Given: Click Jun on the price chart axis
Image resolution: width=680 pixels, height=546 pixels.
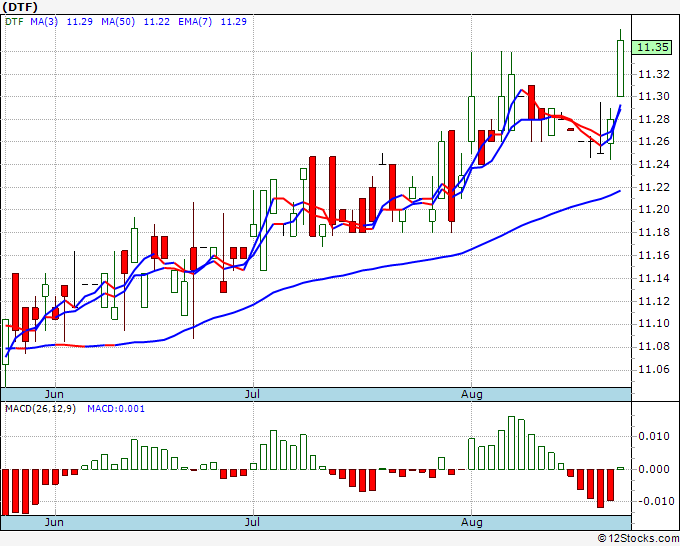Looking at the screenshot, I should point(54,394).
